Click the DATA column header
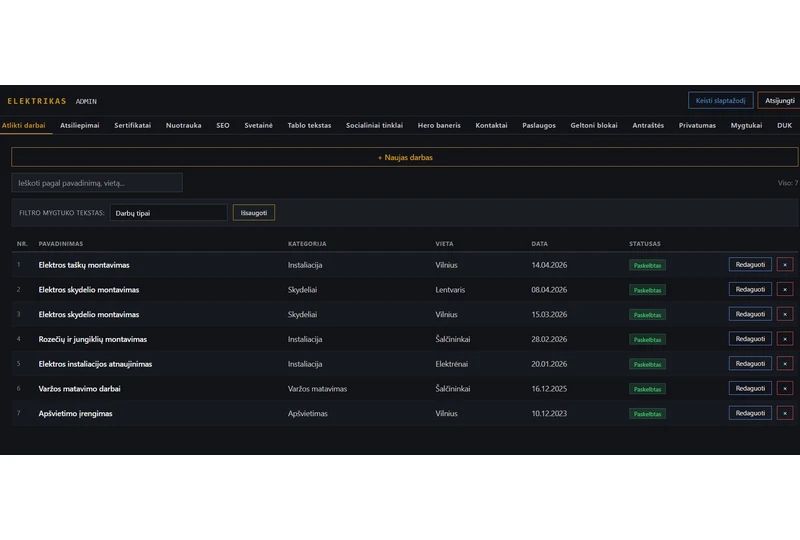The height and width of the screenshot is (540, 800). 539,244
